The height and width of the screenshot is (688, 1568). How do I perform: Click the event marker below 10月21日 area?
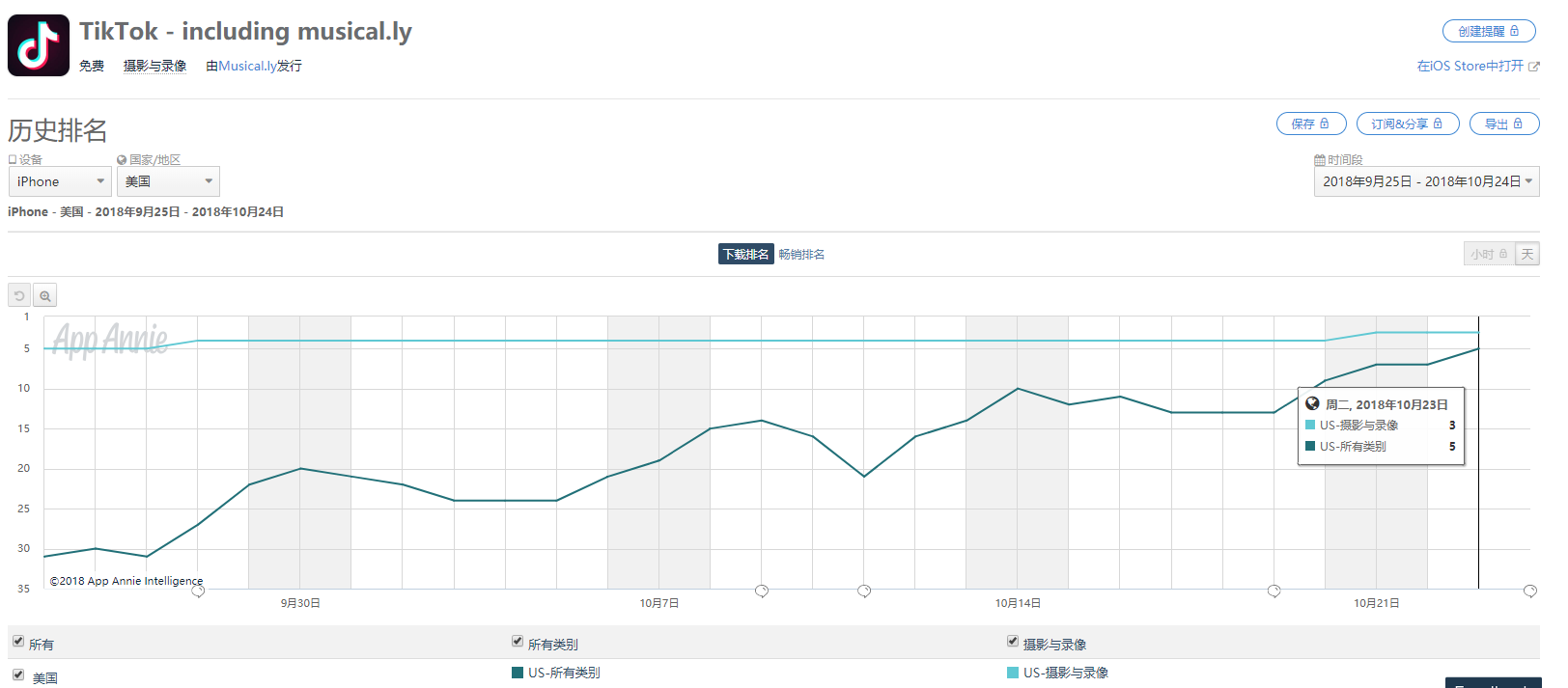[1274, 591]
